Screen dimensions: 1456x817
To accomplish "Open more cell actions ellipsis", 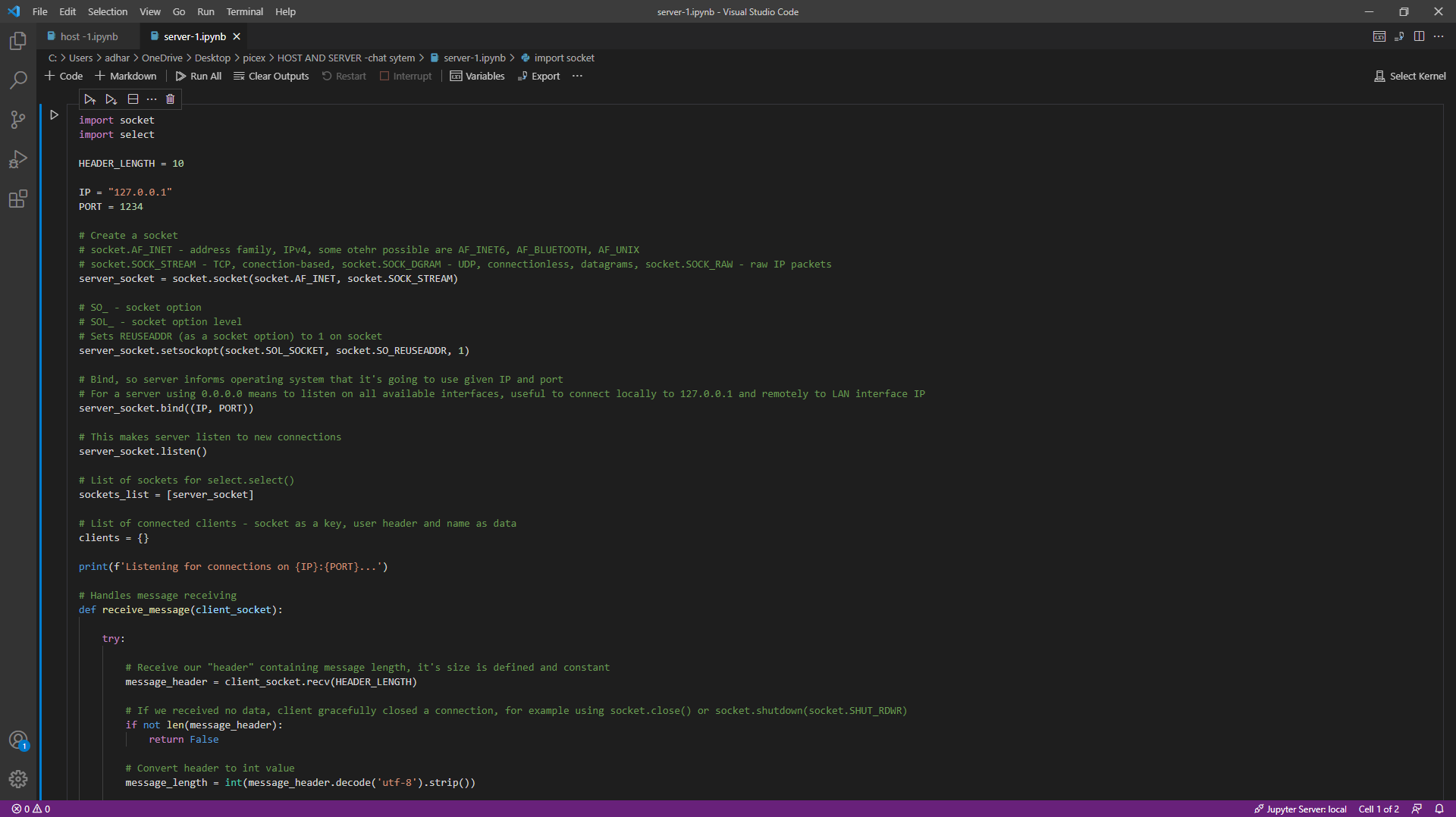I will pyautogui.click(x=152, y=99).
